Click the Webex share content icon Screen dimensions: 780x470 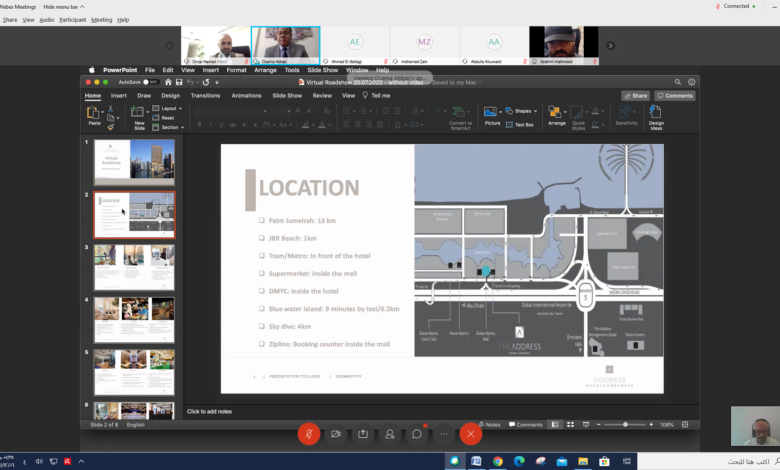[x=363, y=433]
